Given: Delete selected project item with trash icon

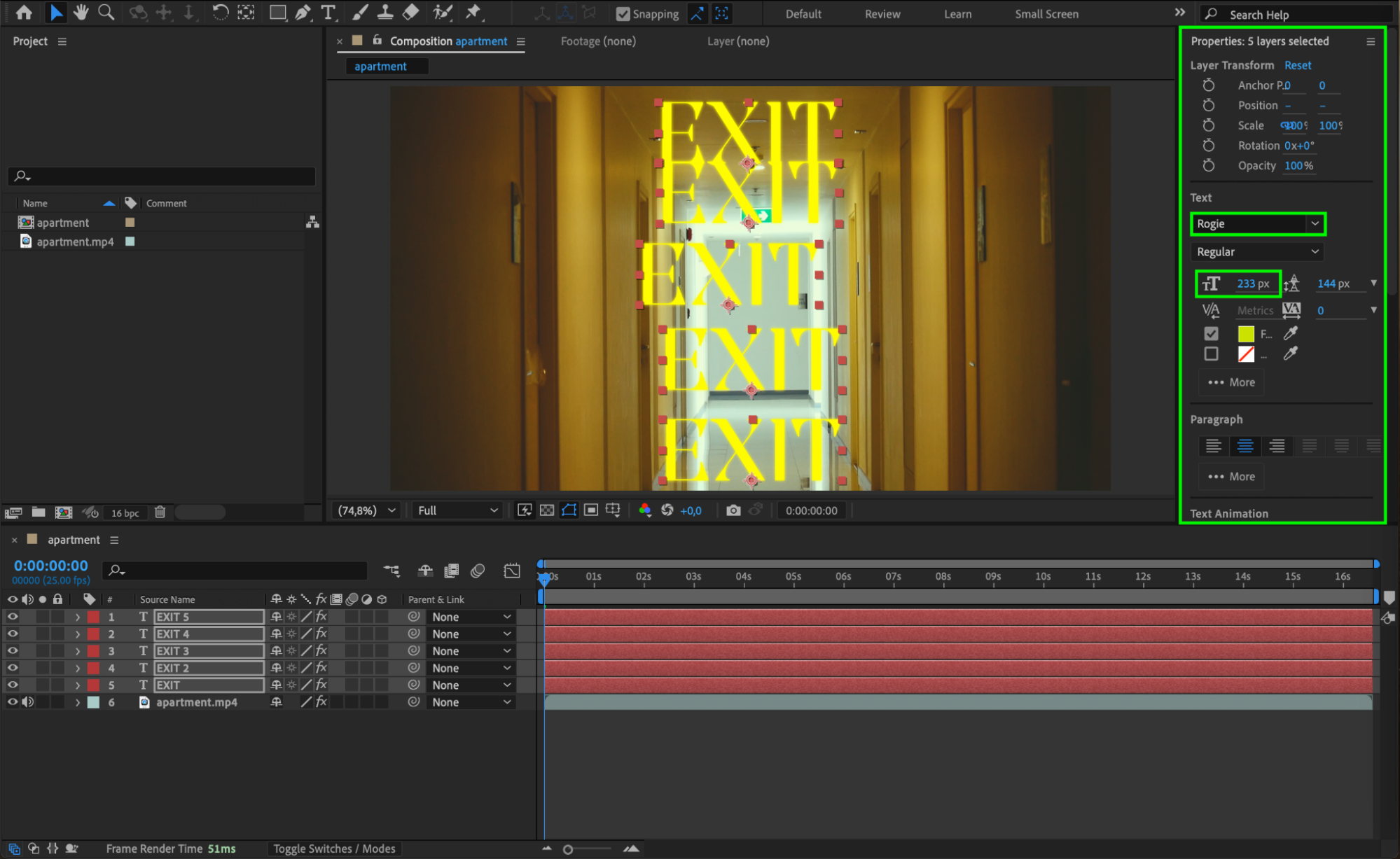Looking at the screenshot, I should pyautogui.click(x=160, y=512).
